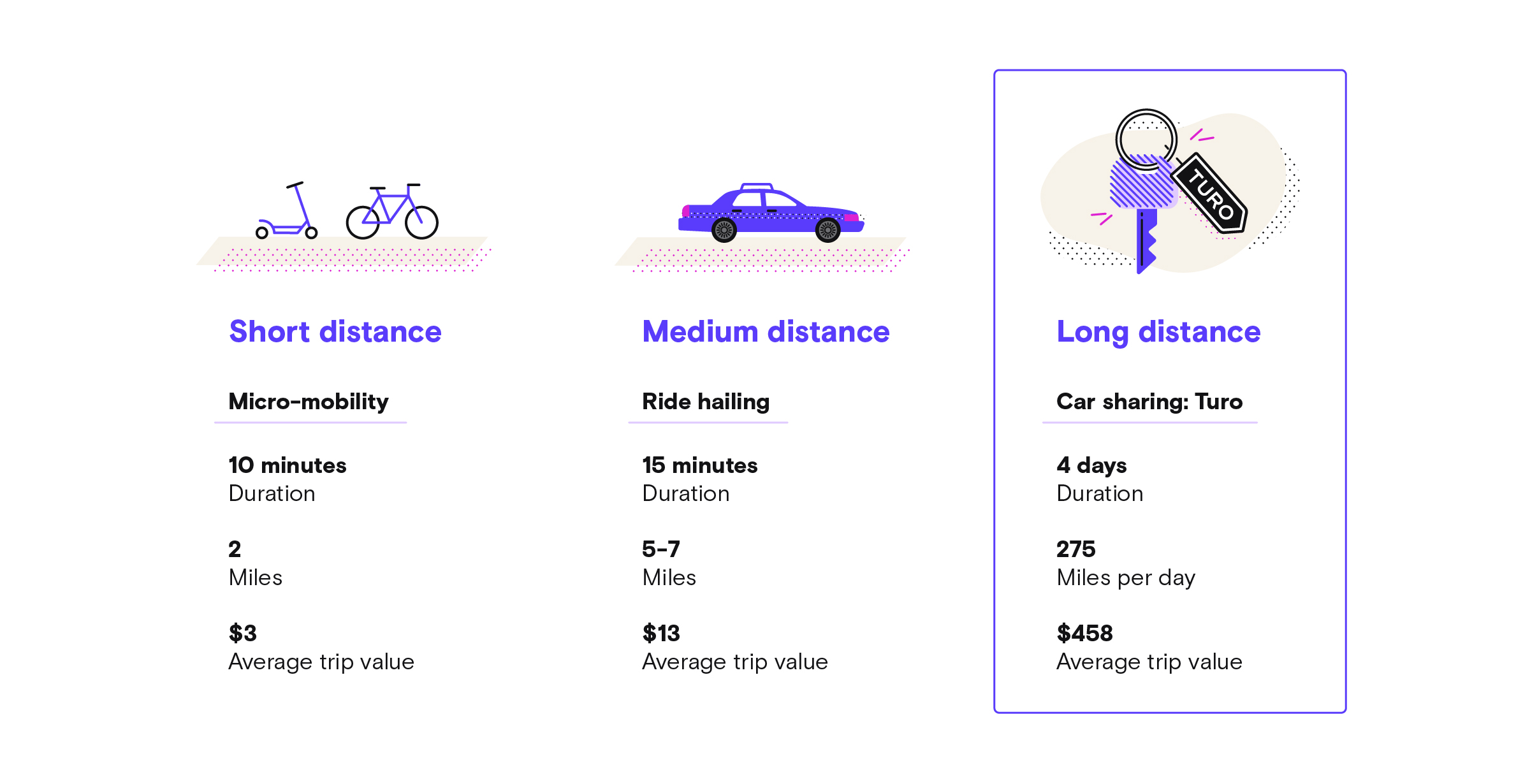Image resolution: width=1516 pixels, height=784 pixels.
Task: Click the taxi roof sign
Action: (x=757, y=187)
